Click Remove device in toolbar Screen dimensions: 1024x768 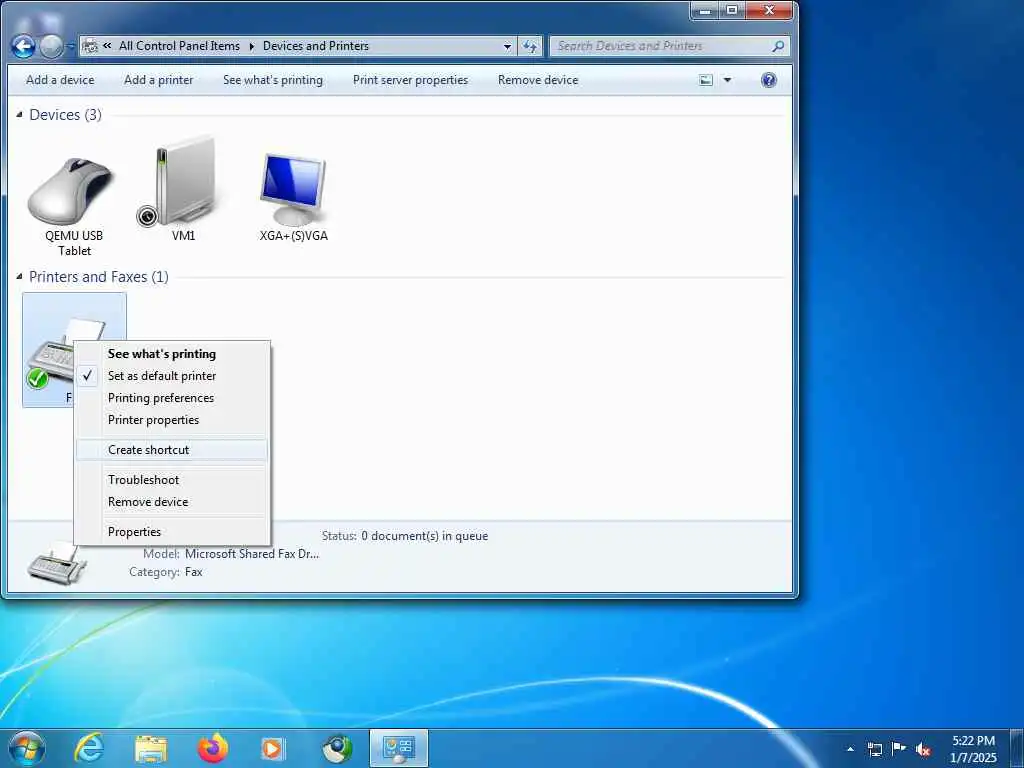(538, 80)
